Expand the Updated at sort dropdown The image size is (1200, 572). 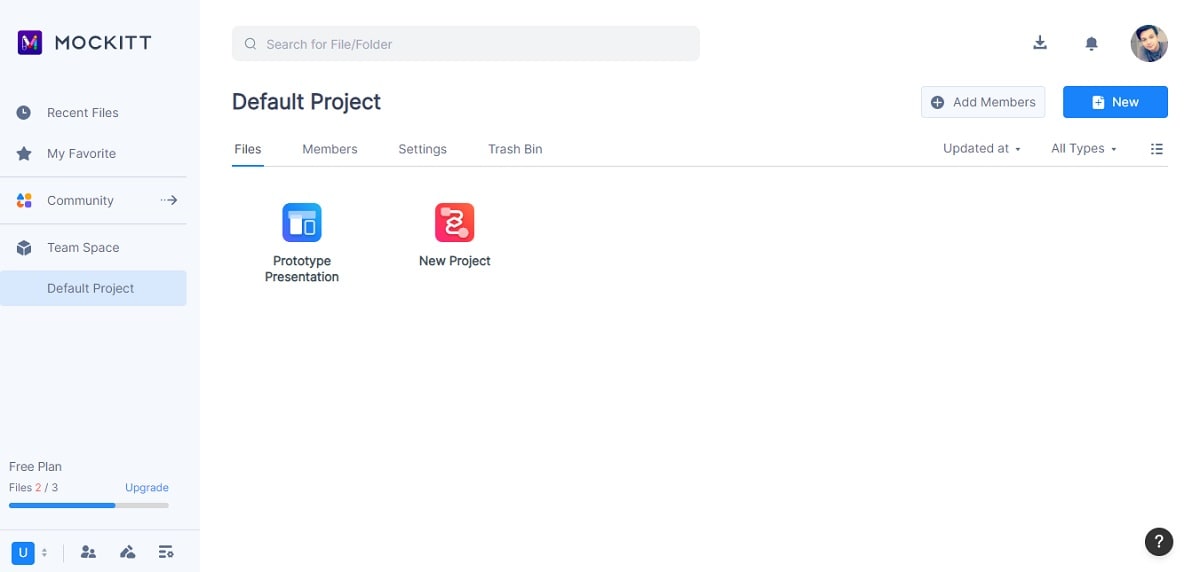[x=982, y=149]
